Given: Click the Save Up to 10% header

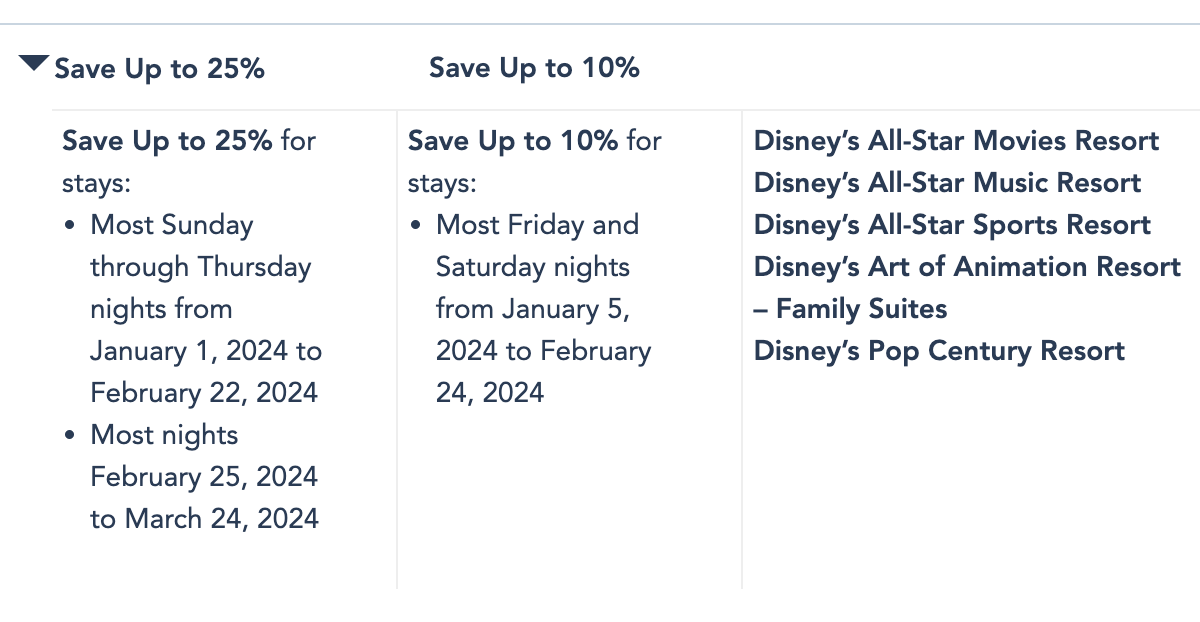Looking at the screenshot, I should 534,68.
